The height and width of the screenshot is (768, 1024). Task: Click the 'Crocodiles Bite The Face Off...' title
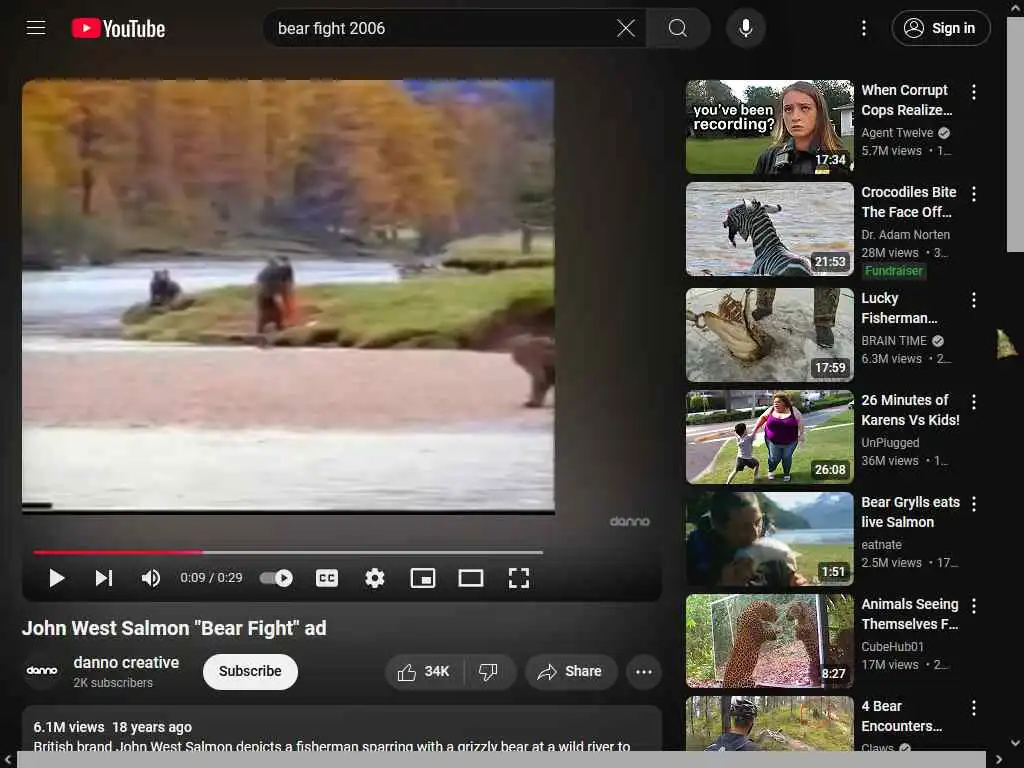[908, 202]
